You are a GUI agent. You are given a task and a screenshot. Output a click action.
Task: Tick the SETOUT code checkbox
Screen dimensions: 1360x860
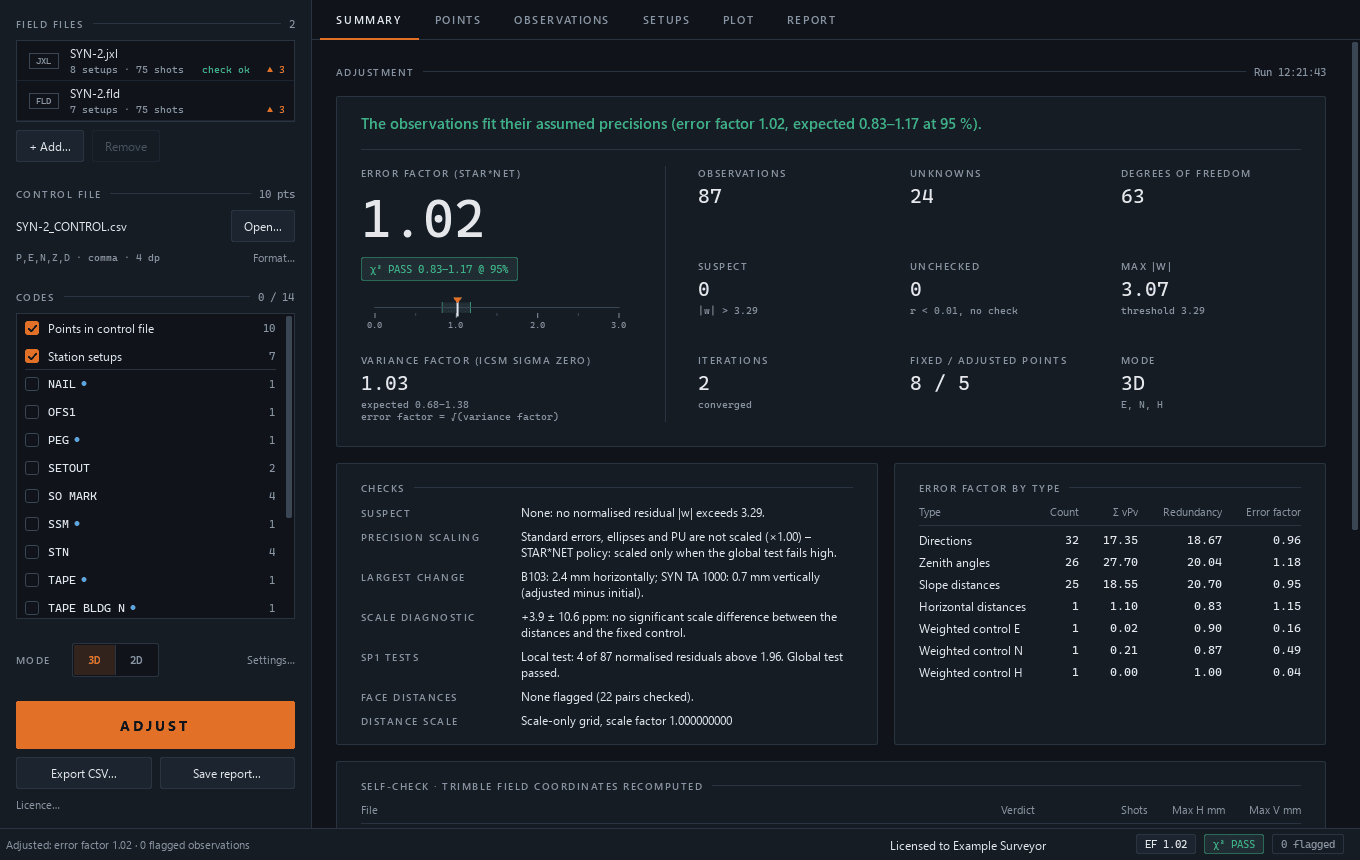coord(32,468)
